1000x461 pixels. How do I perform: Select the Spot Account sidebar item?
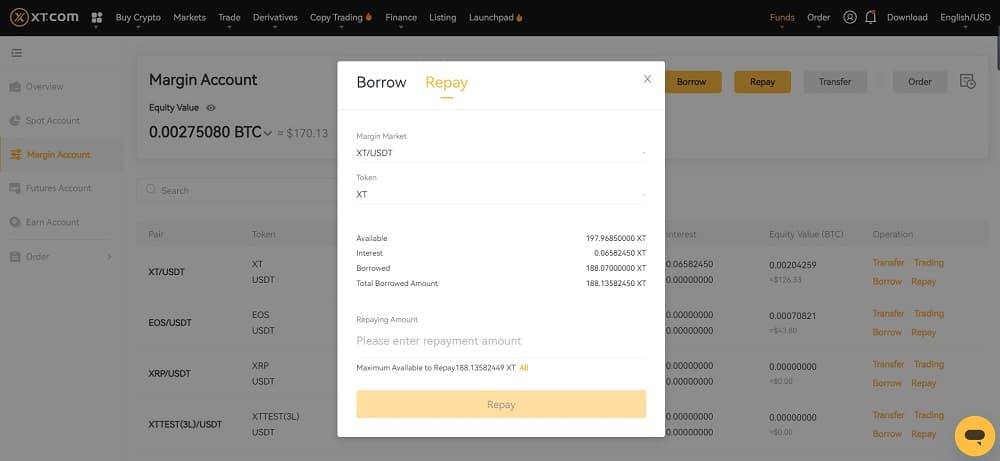click(62, 121)
